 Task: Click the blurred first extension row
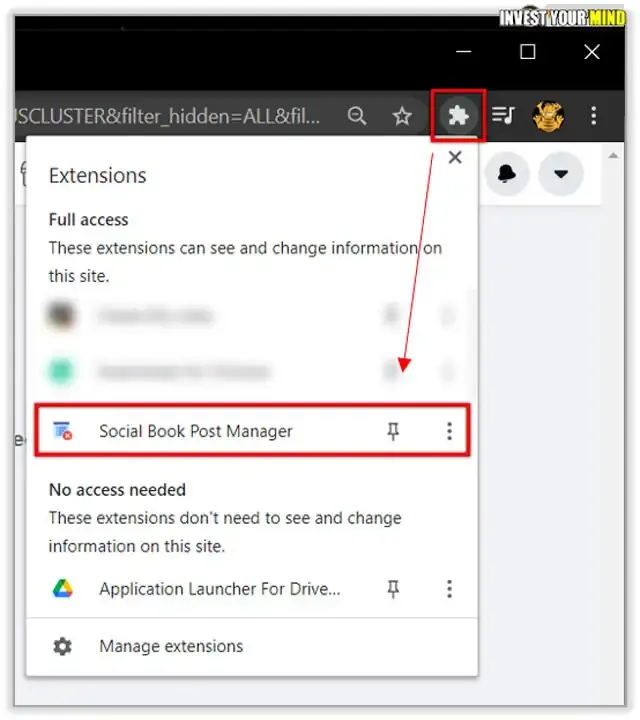click(252, 316)
